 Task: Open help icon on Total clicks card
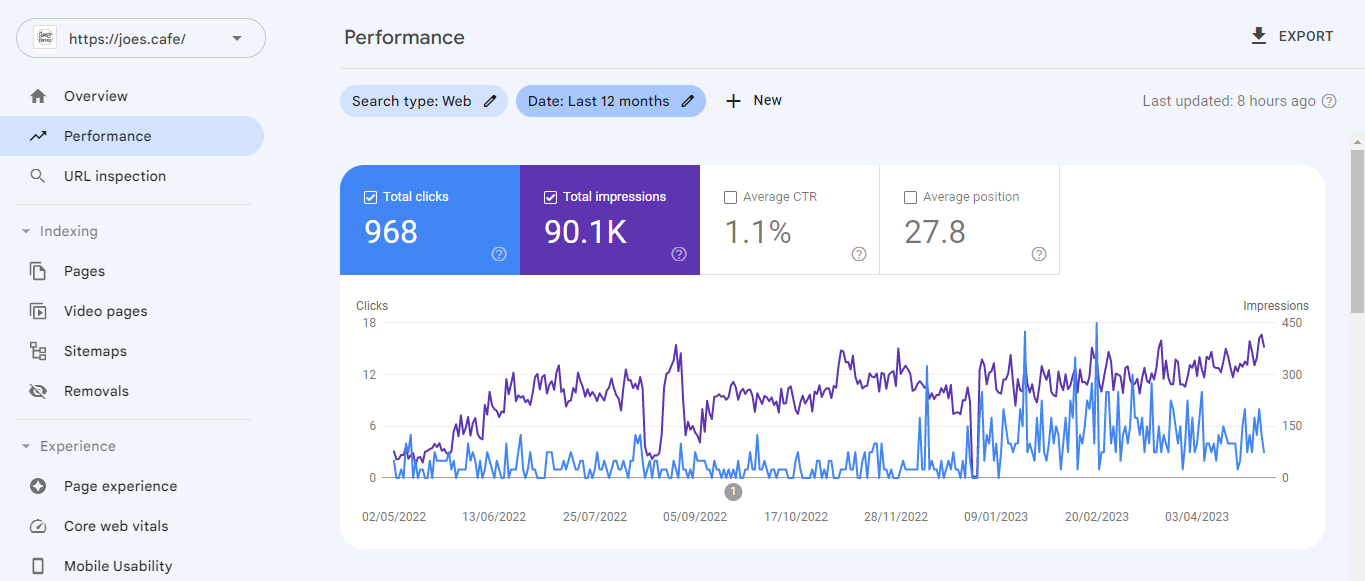click(499, 254)
